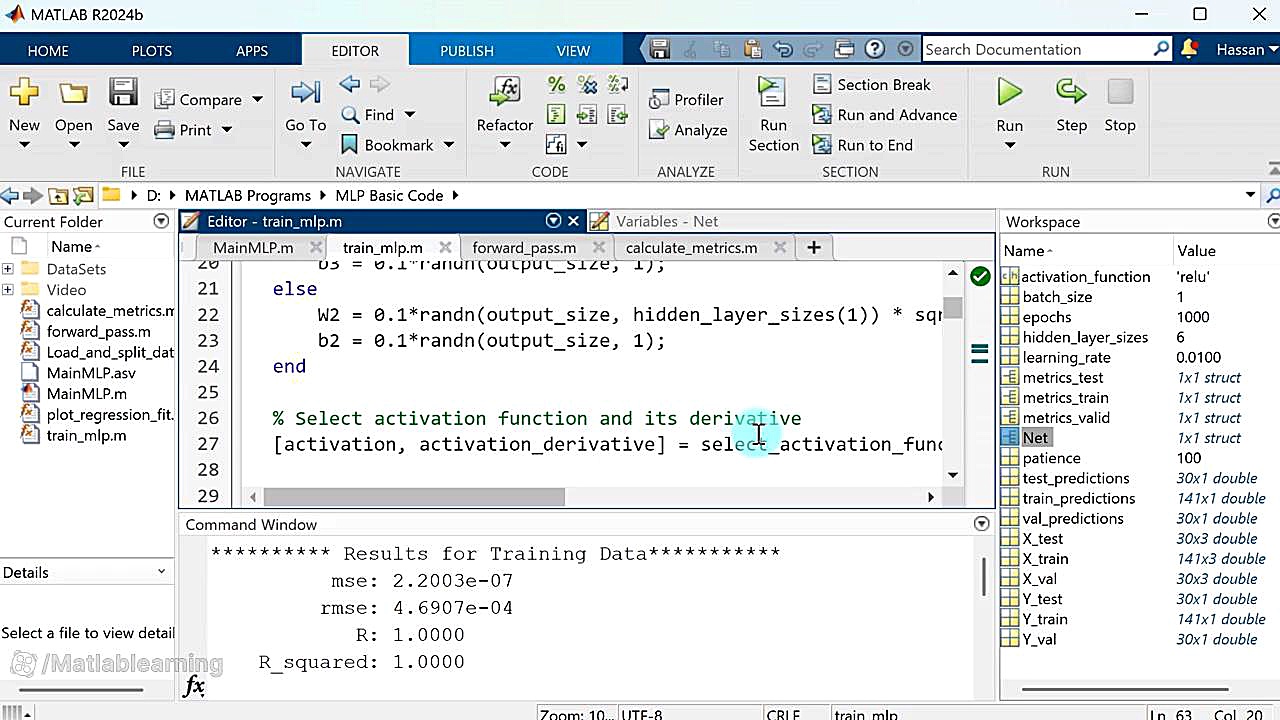This screenshot has height=720, width=1280.
Task: Click the search magnifier in Search Documentation
Action: 1161,49
